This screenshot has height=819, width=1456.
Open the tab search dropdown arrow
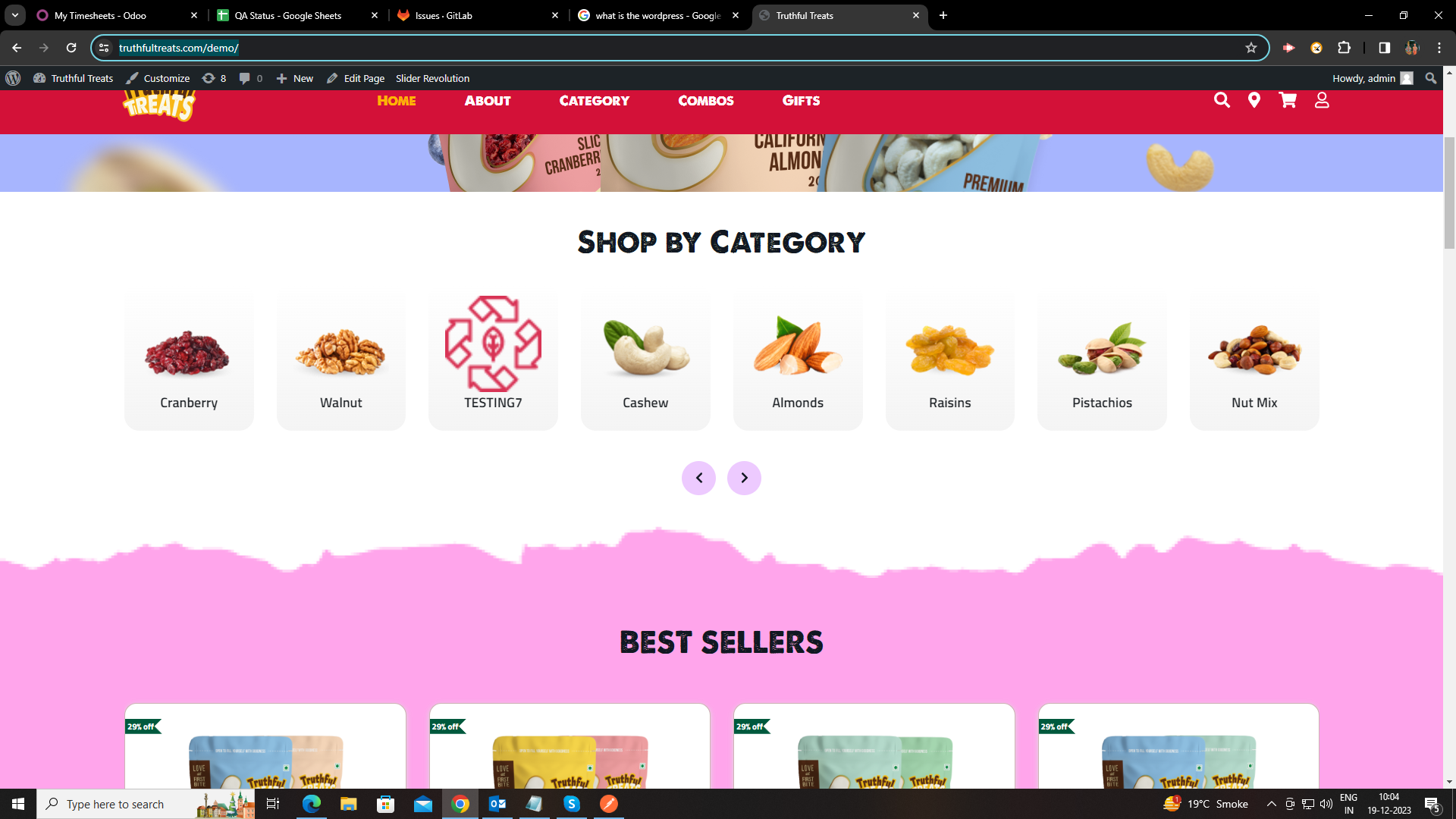15,15
